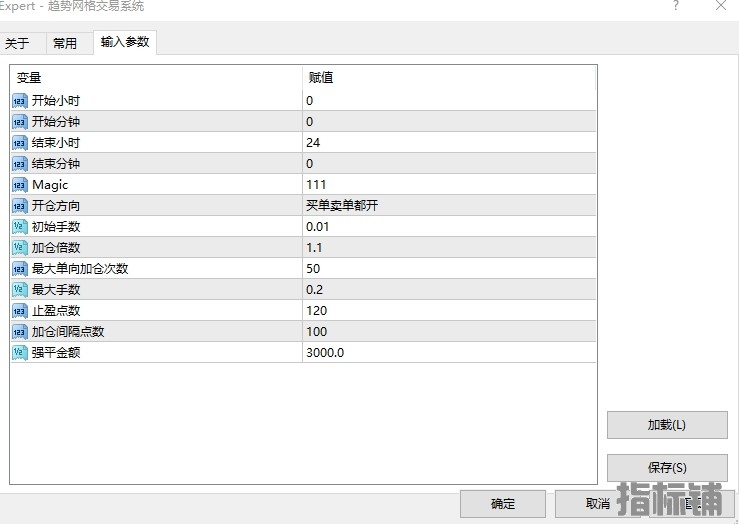The width and height of the screenshot is (739, 524).
Task: Edit the 最大单向加仓次数 value 50
Action: pyautogui.click(x=449, y=269)
